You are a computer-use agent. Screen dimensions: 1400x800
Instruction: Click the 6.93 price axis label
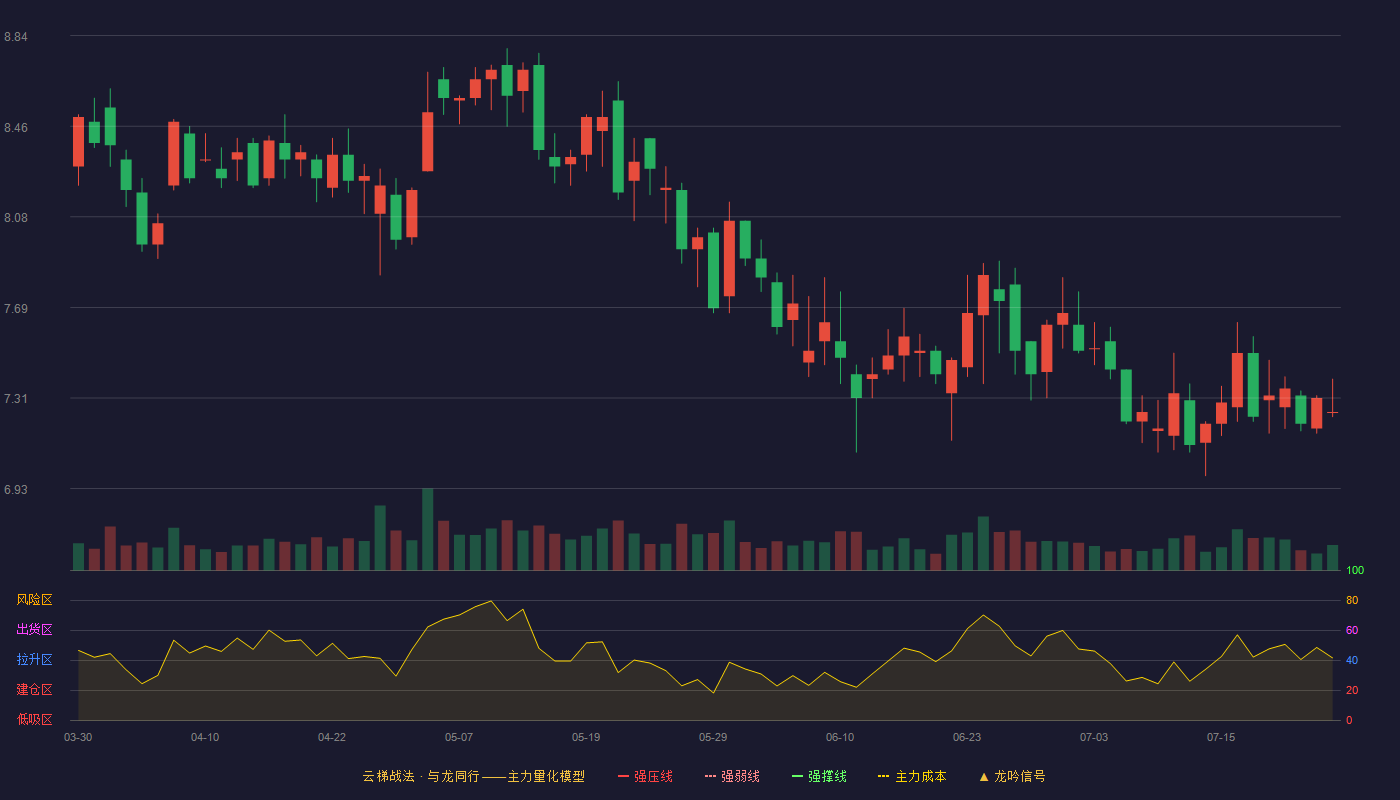click(x=16, y=490)
